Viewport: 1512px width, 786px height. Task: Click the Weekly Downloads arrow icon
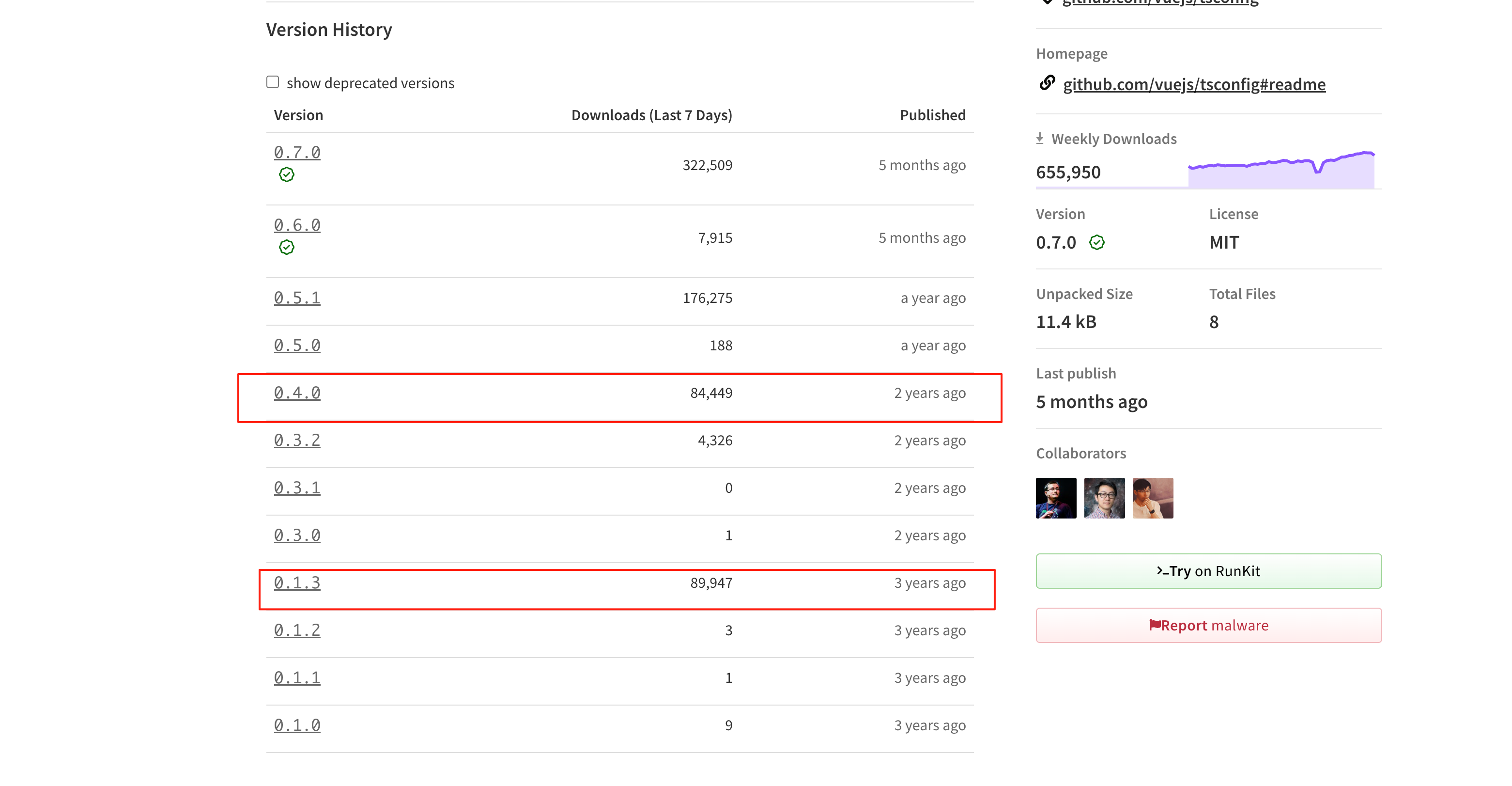pos(1039,139)
